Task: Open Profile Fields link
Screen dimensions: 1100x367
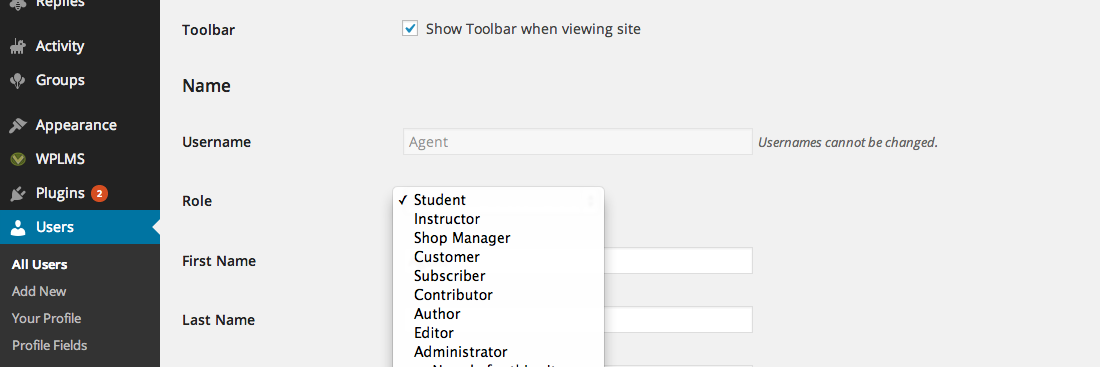Action: (x=50, y=345)
